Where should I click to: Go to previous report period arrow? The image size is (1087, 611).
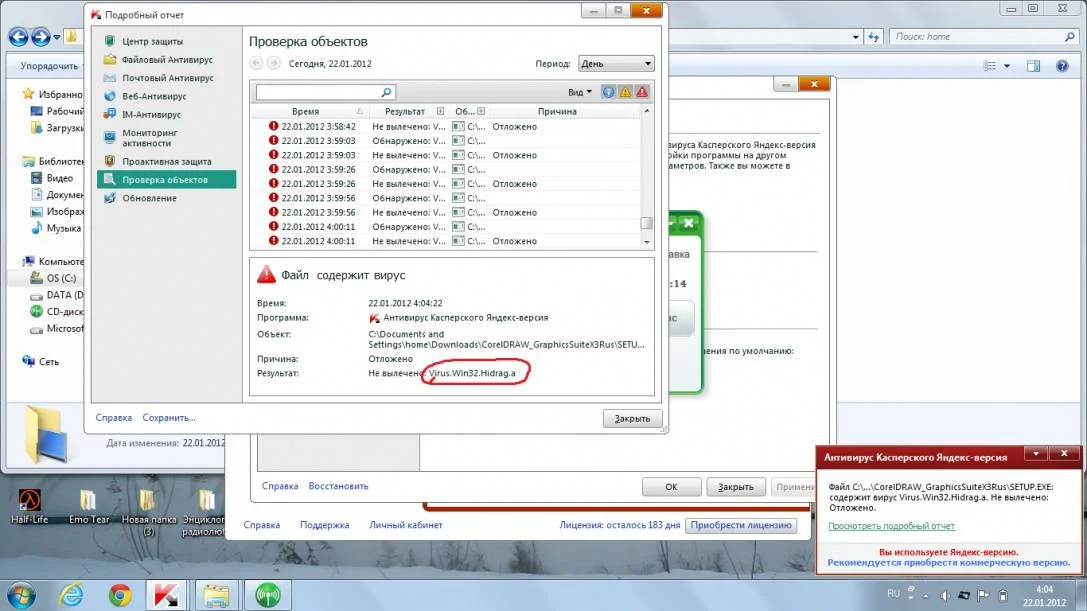(x=256, y=63)
